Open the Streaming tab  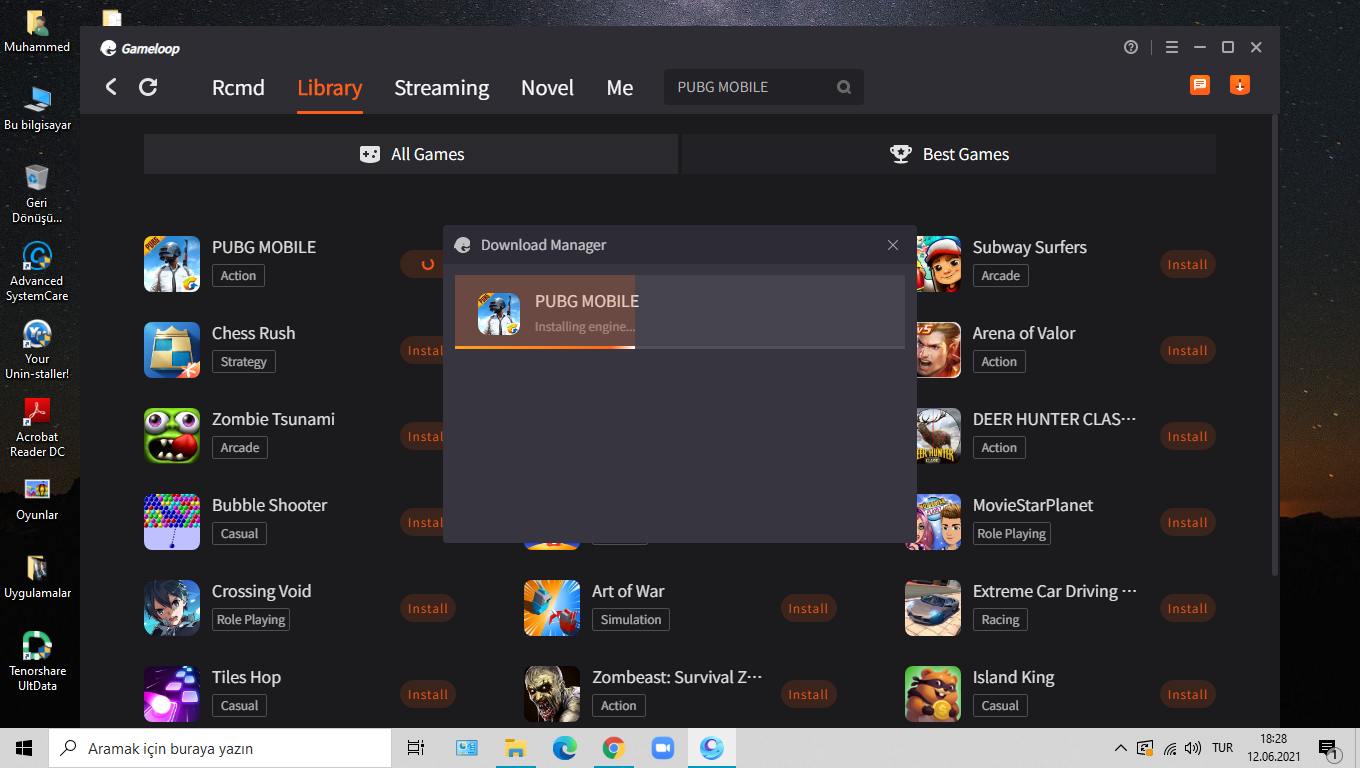pyautogui.click(x=441, y=88)
